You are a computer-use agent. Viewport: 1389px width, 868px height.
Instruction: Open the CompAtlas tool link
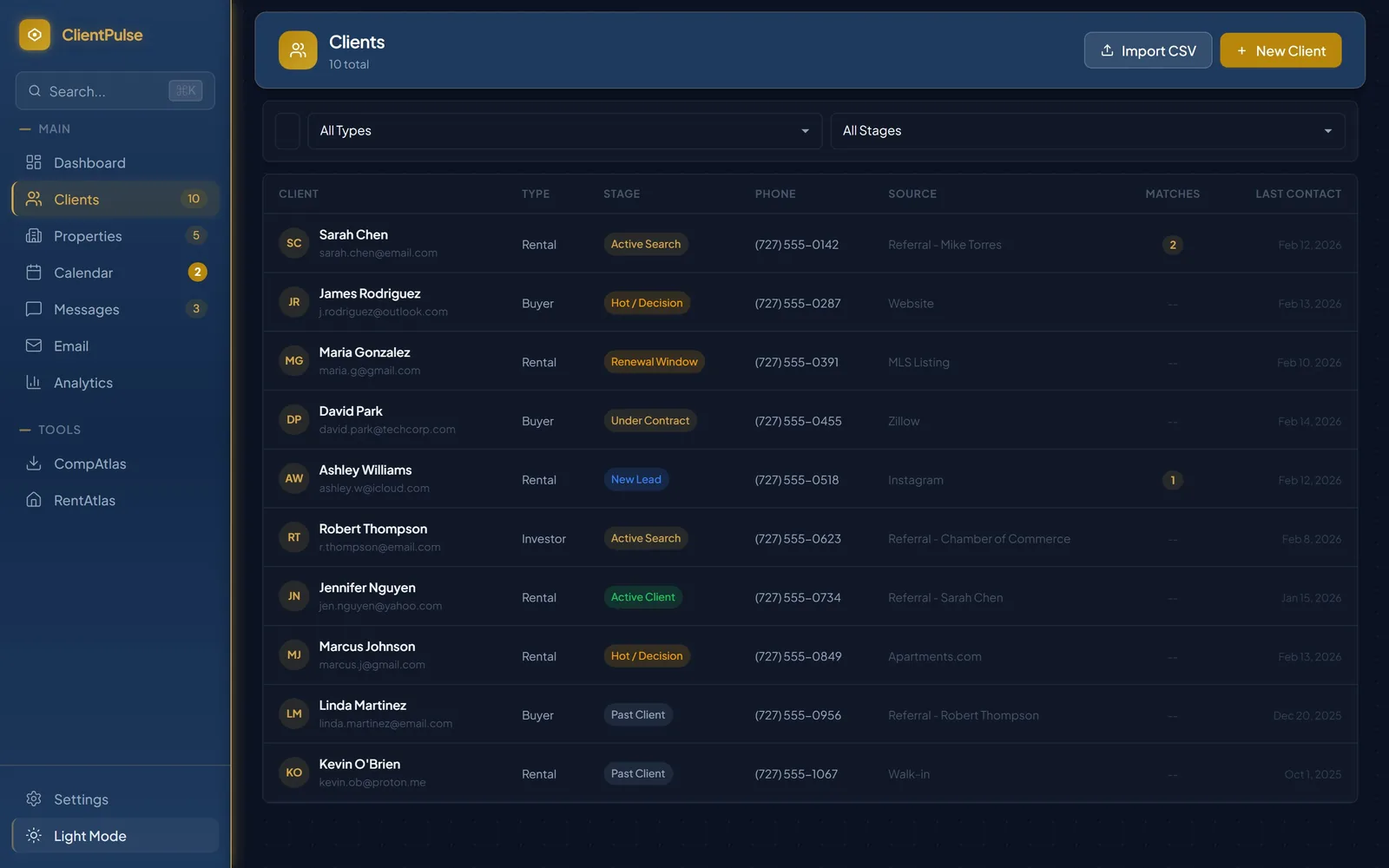click(x=115, y=464)
